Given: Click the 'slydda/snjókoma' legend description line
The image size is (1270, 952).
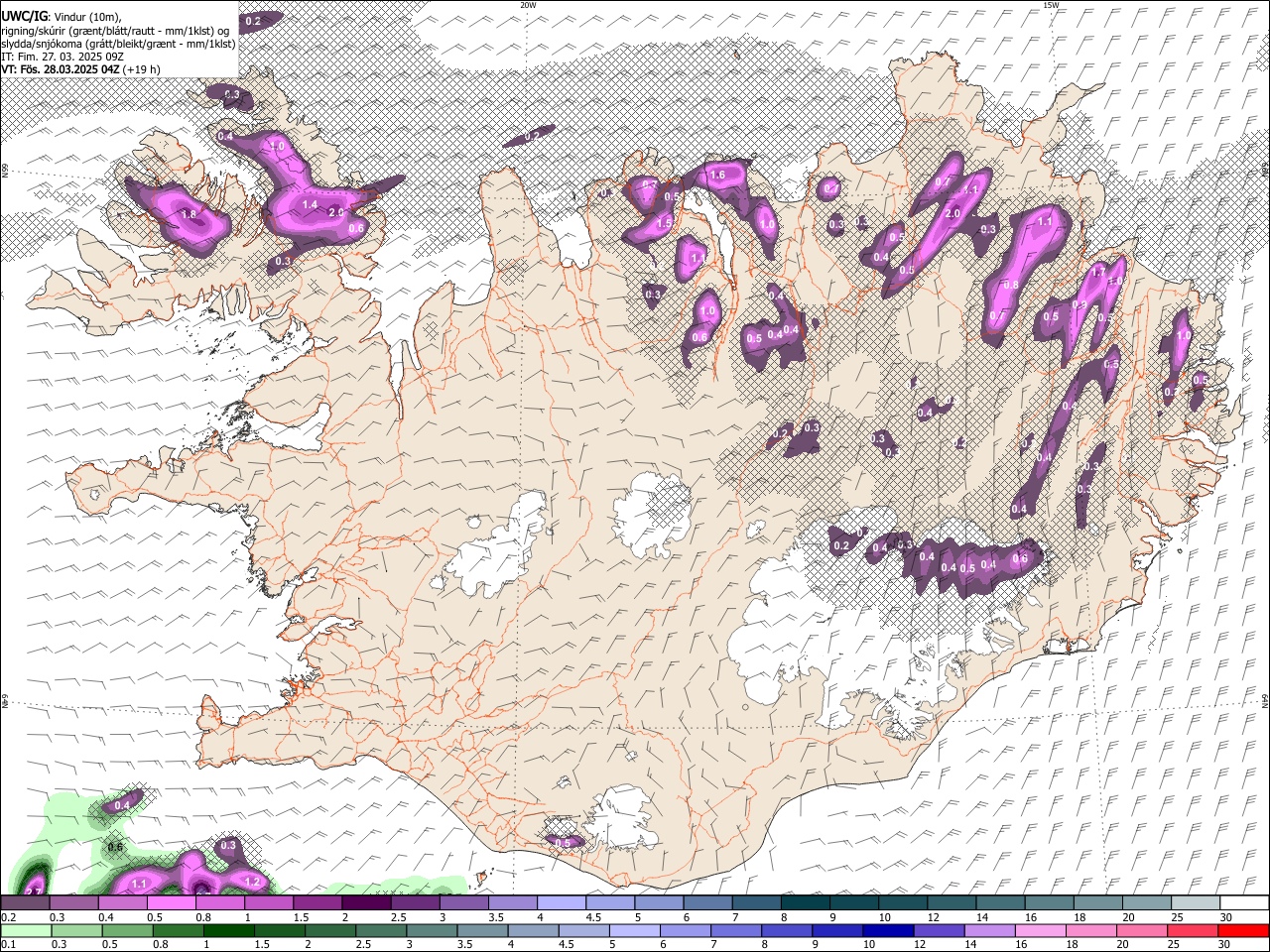Looking at the screenshot, I should tap(118, 44).
